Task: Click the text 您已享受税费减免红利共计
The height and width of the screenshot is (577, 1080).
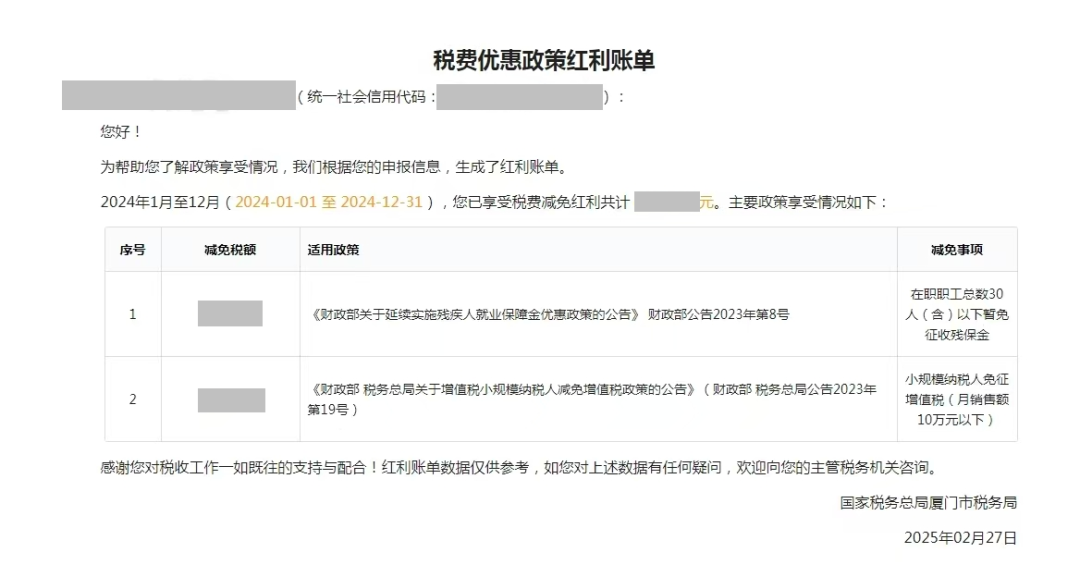Action: [541, 202]
